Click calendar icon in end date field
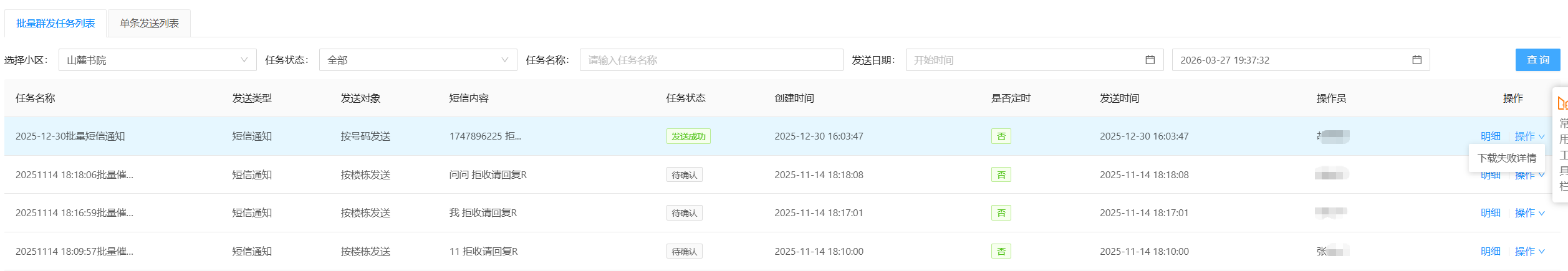 1416,60
